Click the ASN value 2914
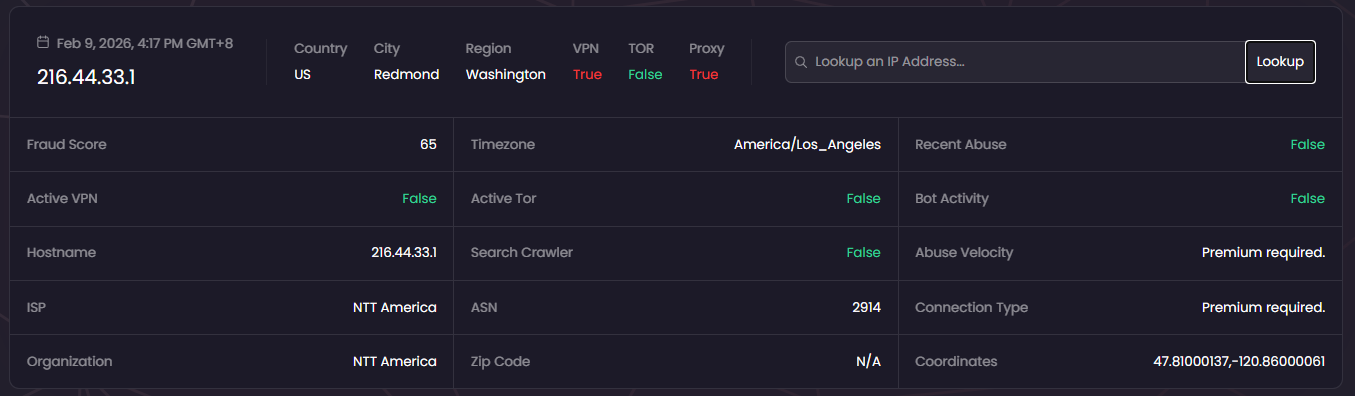The image size is (1355, 396). point(866,307)
